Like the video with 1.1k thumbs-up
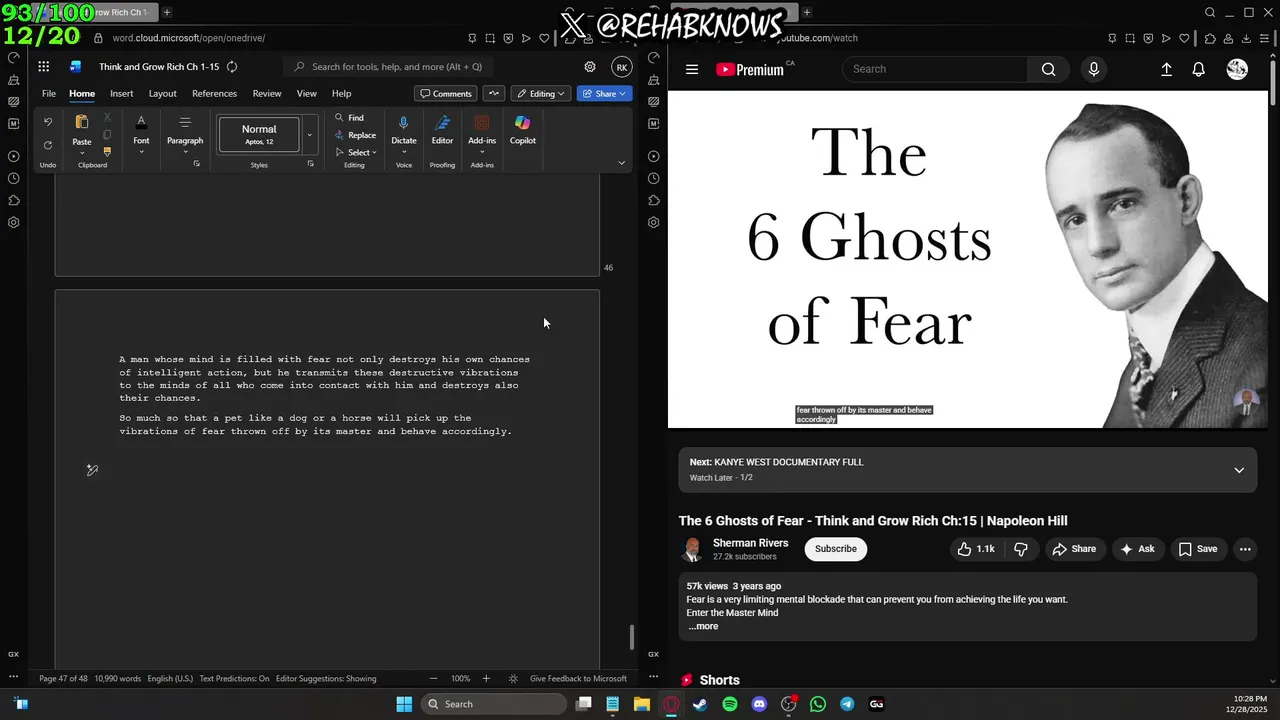This screenshot has height=720, width=1280. (x=976, y=549)
